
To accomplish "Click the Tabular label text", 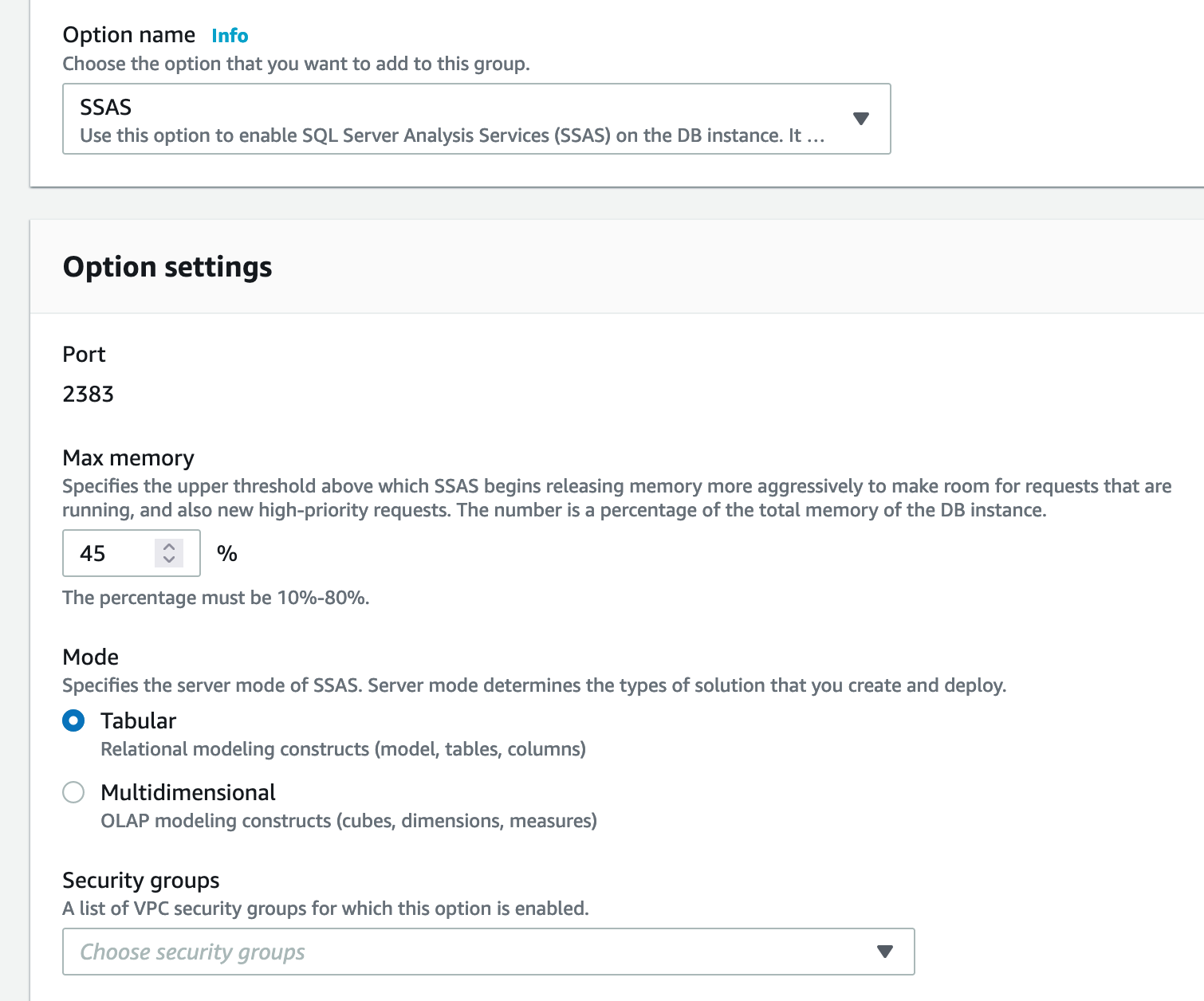I will pos(138,721).
